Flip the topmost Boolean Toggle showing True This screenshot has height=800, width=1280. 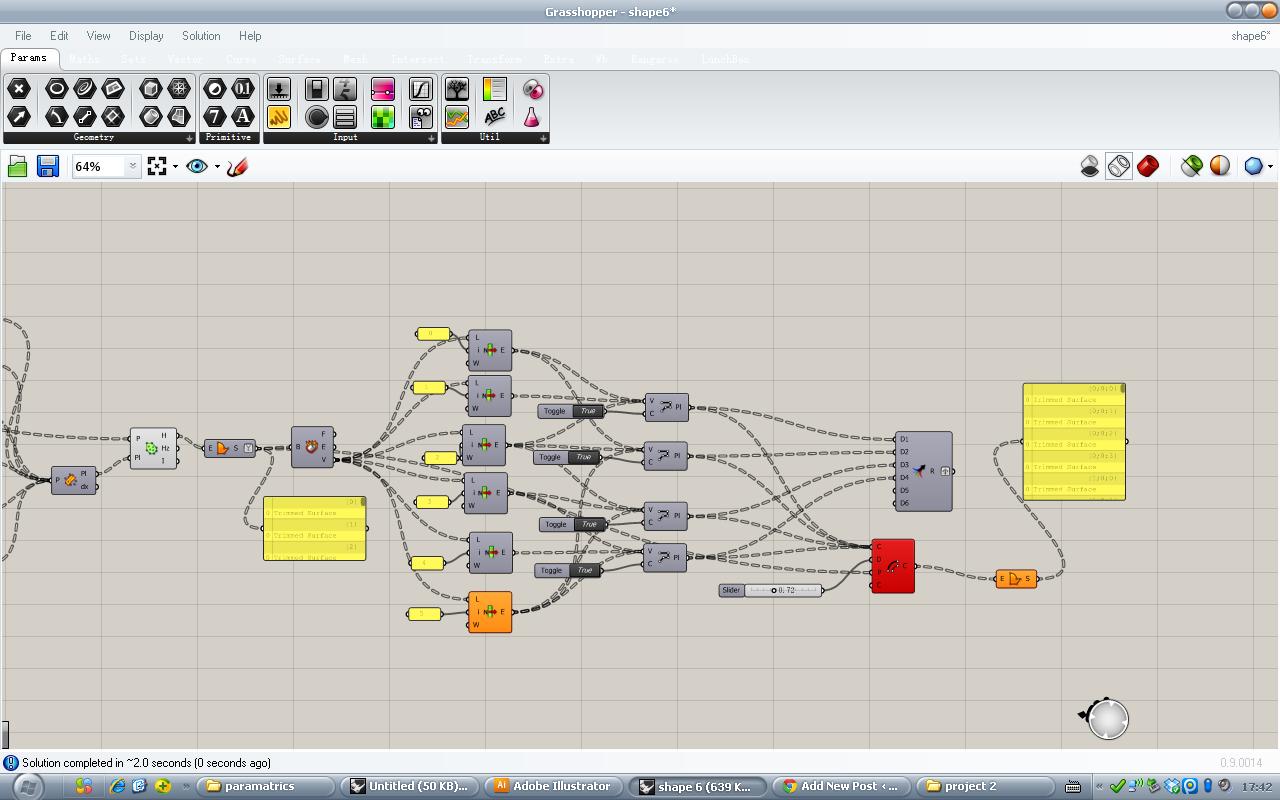pos(587,411)
